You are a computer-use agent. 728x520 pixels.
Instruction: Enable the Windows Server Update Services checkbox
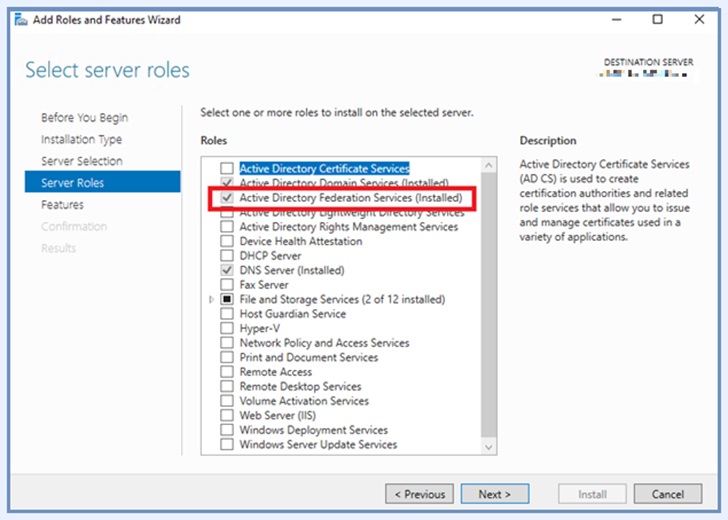click(227, 444)
